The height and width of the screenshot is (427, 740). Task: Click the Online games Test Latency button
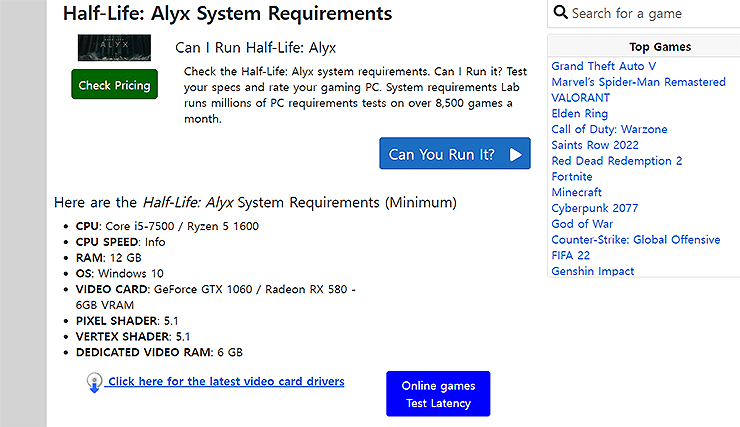pos(438,394)
